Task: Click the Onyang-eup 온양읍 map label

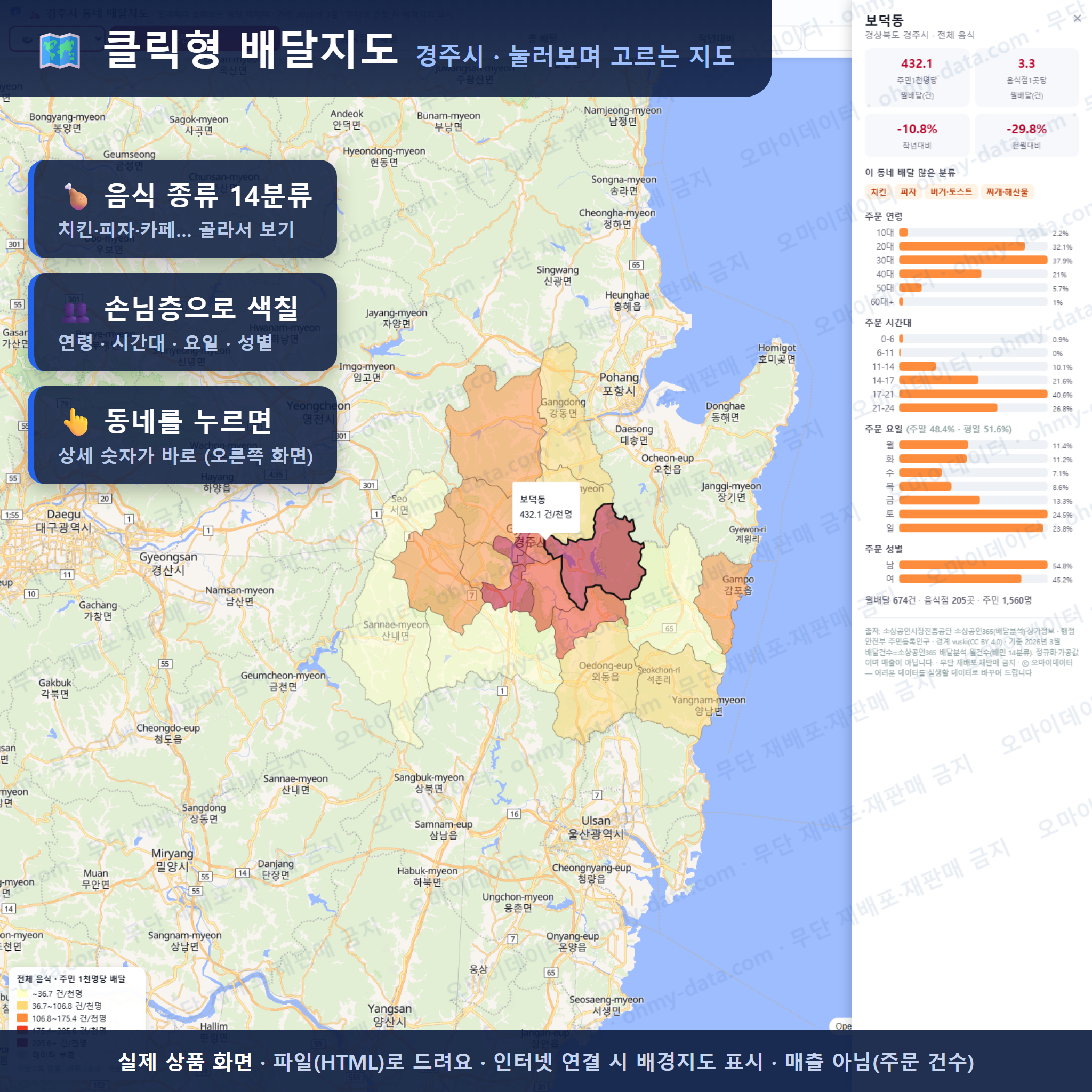Action: coord(572,942)
